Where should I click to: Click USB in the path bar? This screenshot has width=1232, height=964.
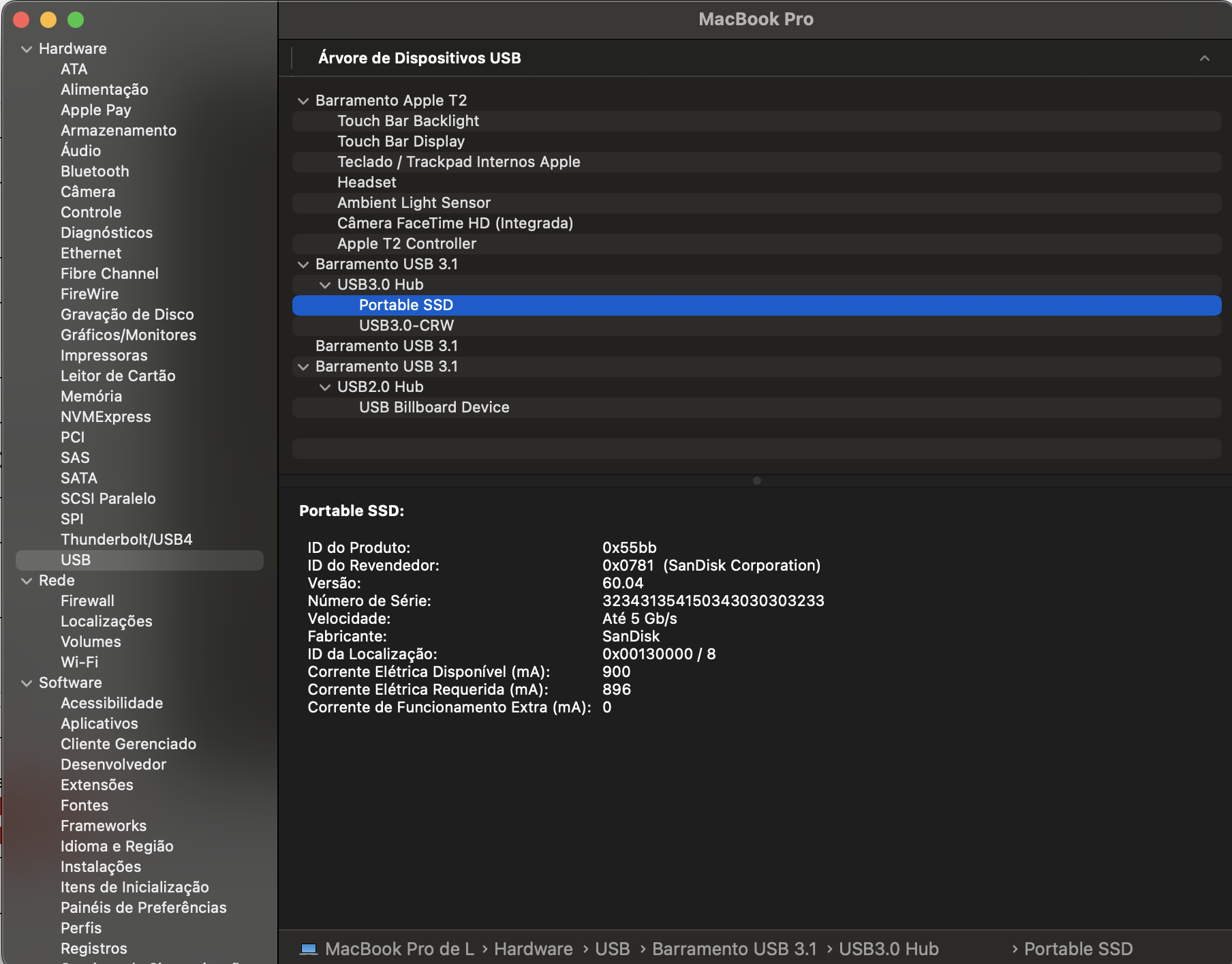click(613, 949)
